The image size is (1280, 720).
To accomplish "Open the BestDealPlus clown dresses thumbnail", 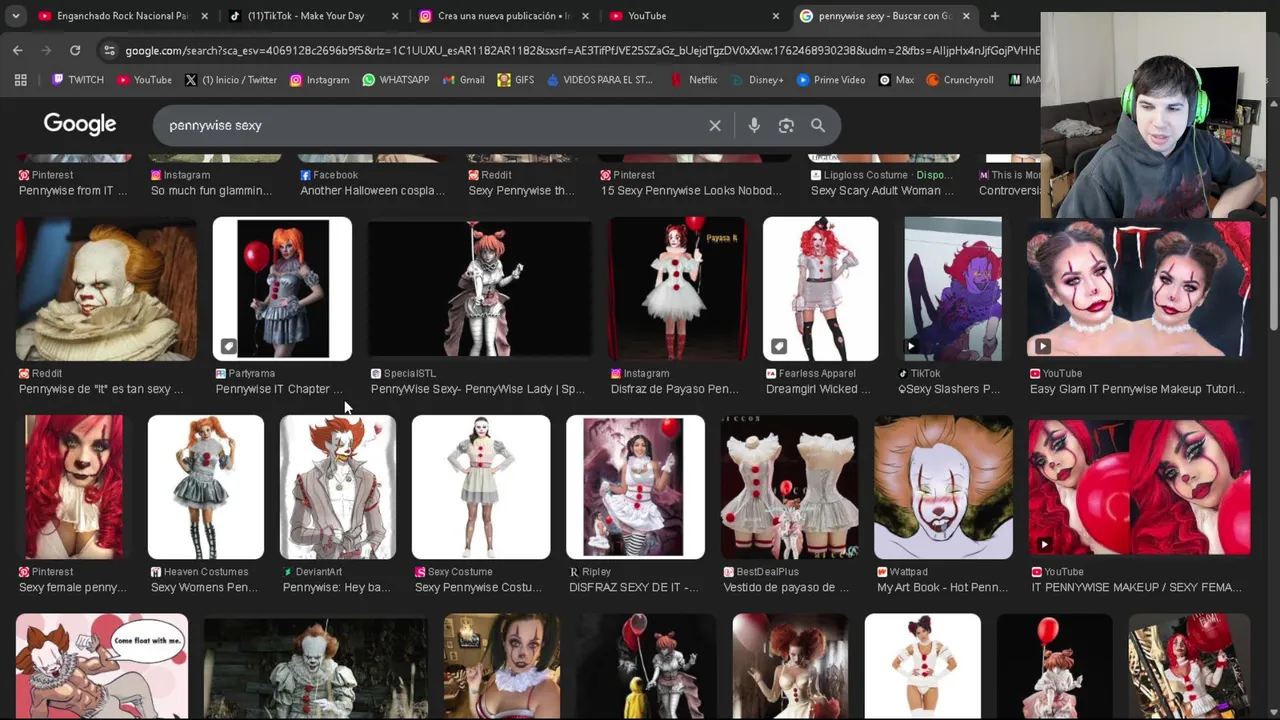I will [x=789, y=487].
